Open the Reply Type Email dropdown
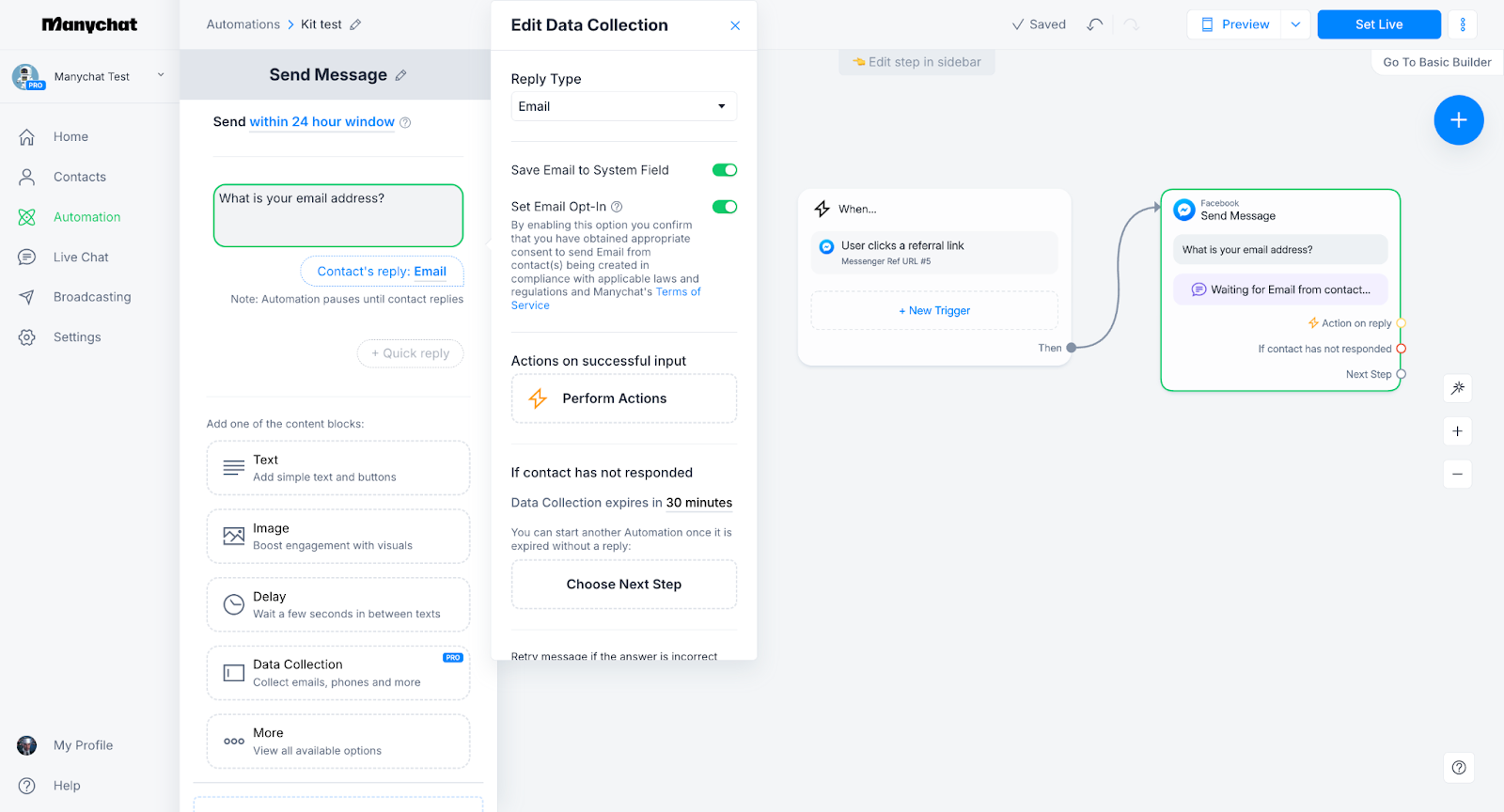This screenshot has height=812, width=1504. [x=623, y=106]
